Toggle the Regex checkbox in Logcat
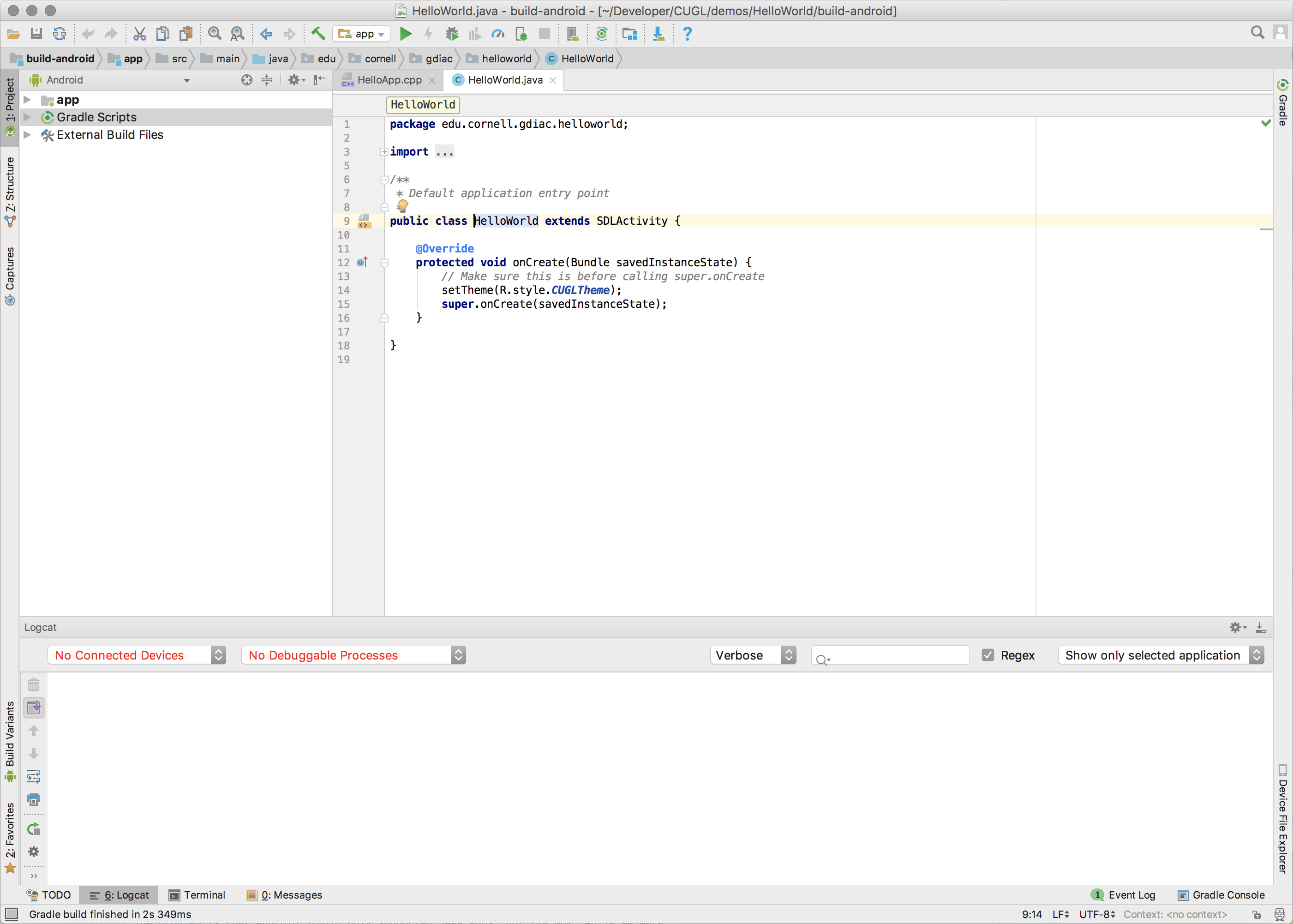 point(988,655)
